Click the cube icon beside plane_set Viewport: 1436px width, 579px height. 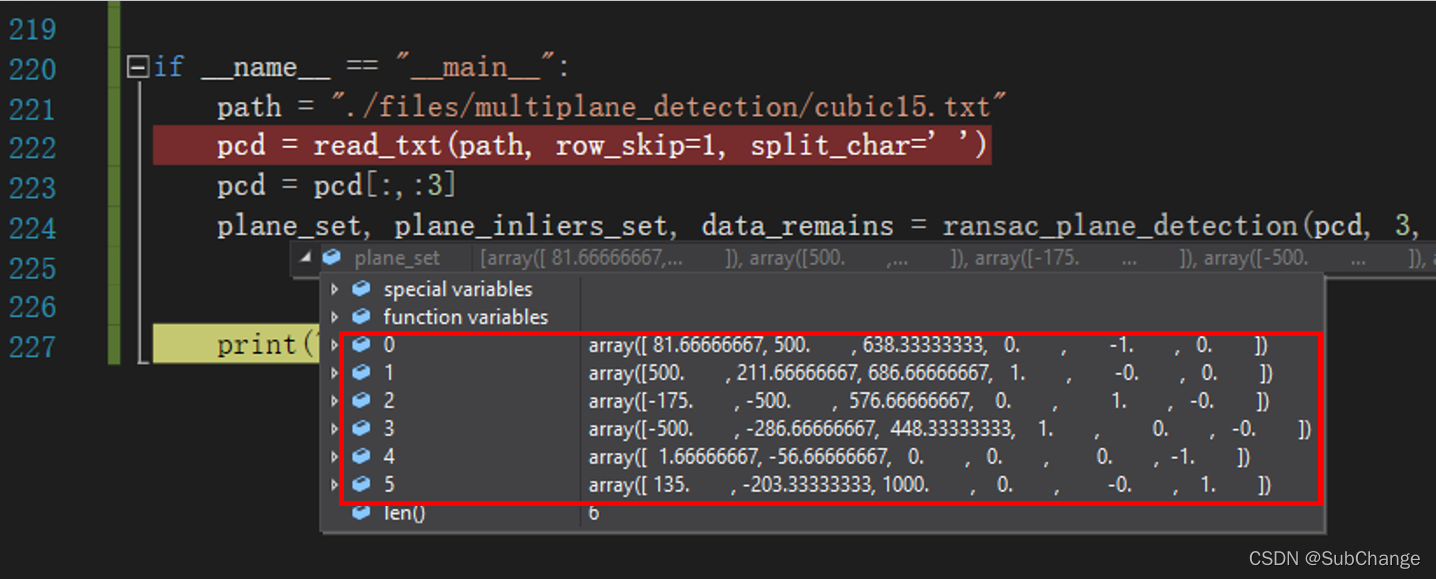[x=332, y=258]
